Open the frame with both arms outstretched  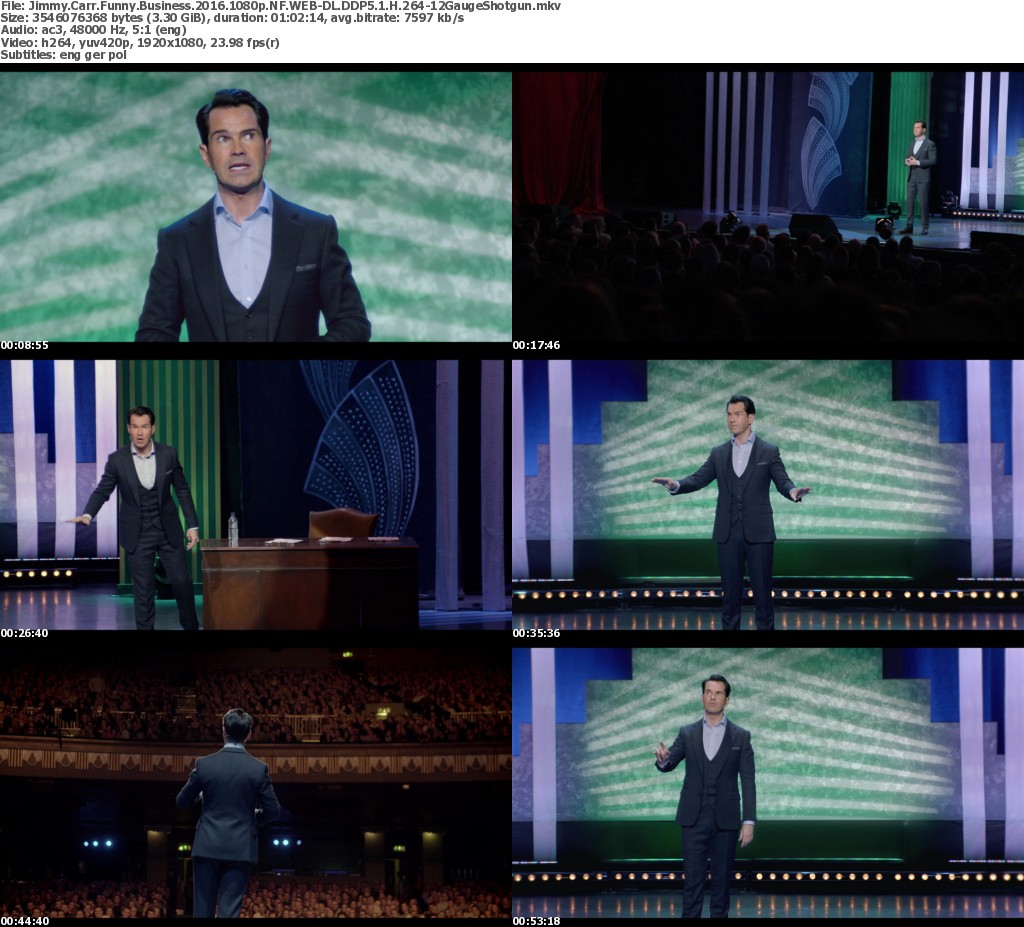coord(768,494)
